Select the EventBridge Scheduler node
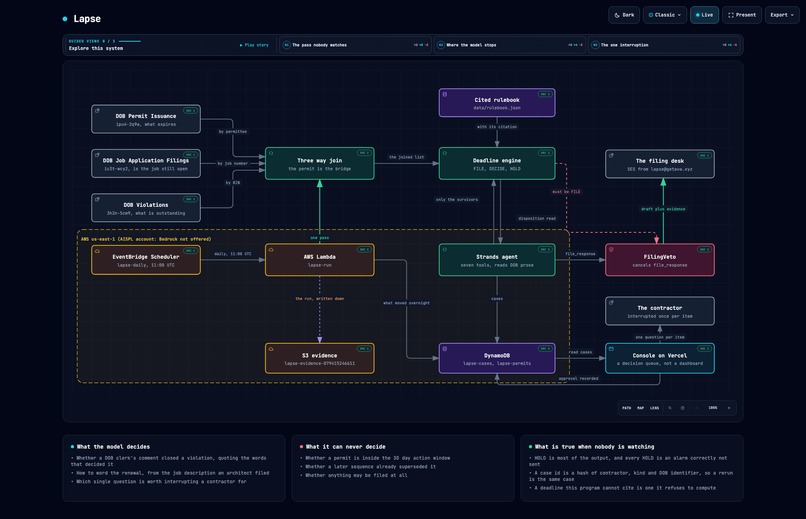The height and width of the screenshot is (519, 806). (x=146, y=260)
